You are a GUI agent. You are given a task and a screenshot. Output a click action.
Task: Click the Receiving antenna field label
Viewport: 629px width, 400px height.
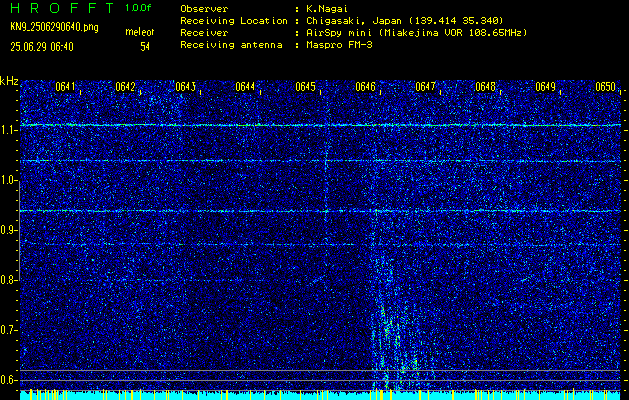pos(231,45)
